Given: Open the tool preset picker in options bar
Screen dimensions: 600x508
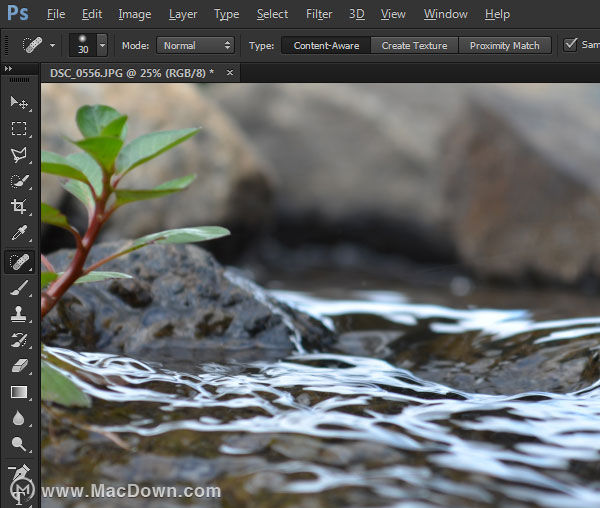Looking at the screenshot, I should tap(52, 46).
